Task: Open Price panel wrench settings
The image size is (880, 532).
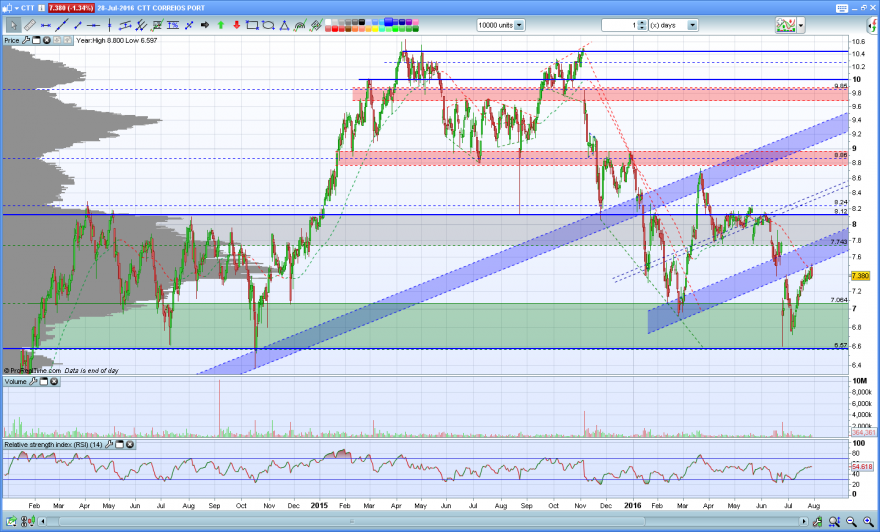Action: 26,40
